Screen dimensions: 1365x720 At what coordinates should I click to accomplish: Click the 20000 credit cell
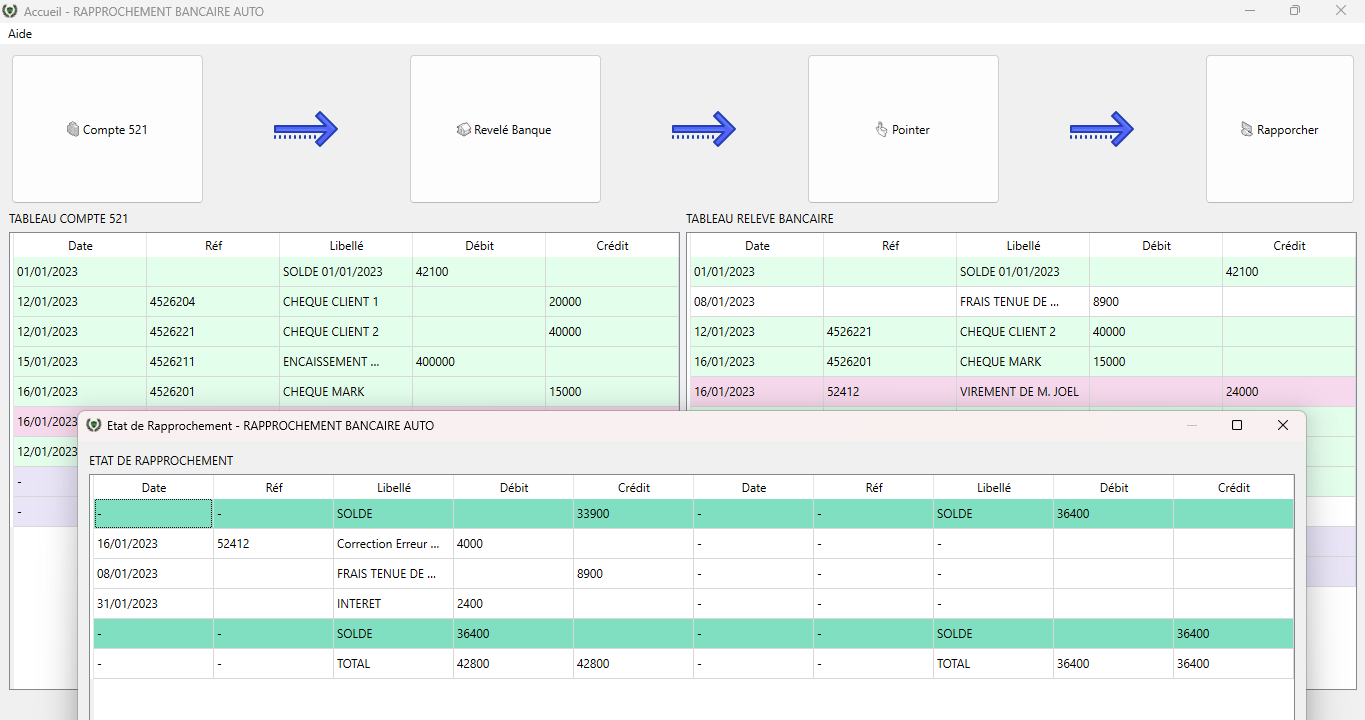tap(612, 302)
